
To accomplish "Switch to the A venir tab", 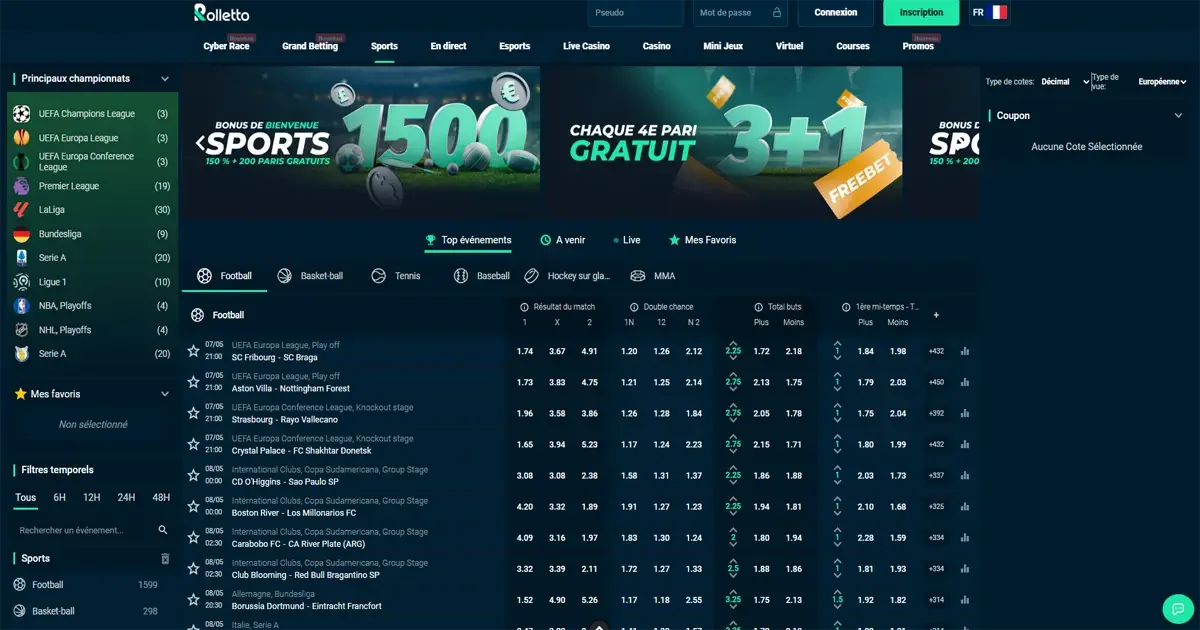I will coord(563,240).
